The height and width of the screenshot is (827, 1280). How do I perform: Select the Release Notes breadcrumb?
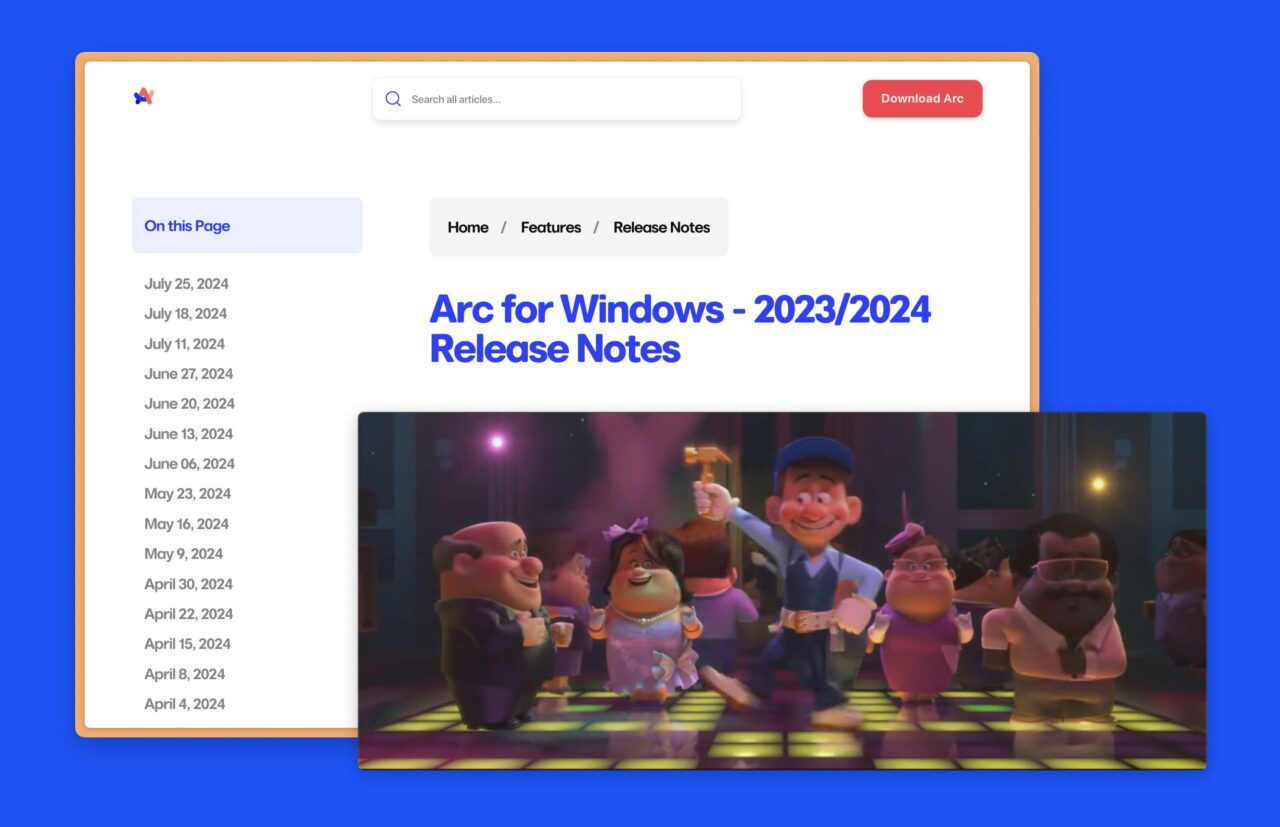click(661, 227)
